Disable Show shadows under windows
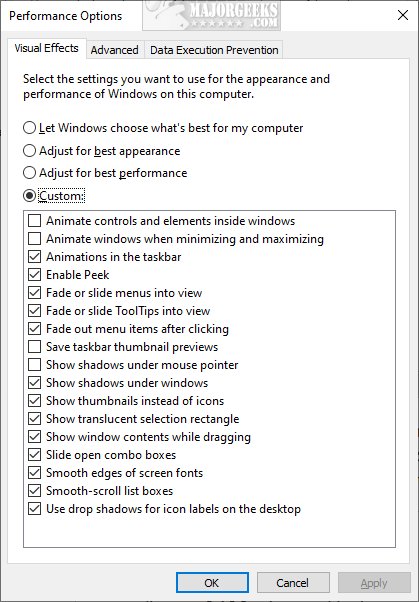The image size is (419, 602). (35, 383)
